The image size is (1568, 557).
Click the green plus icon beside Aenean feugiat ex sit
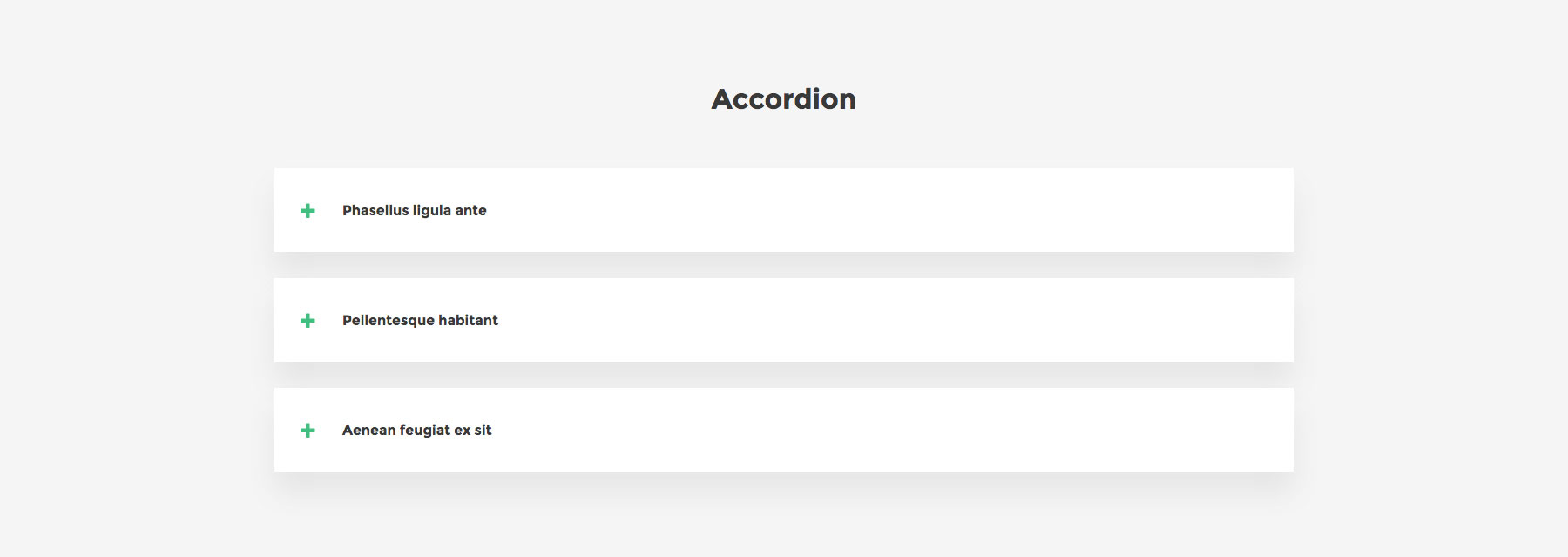[x=308, y=431]
